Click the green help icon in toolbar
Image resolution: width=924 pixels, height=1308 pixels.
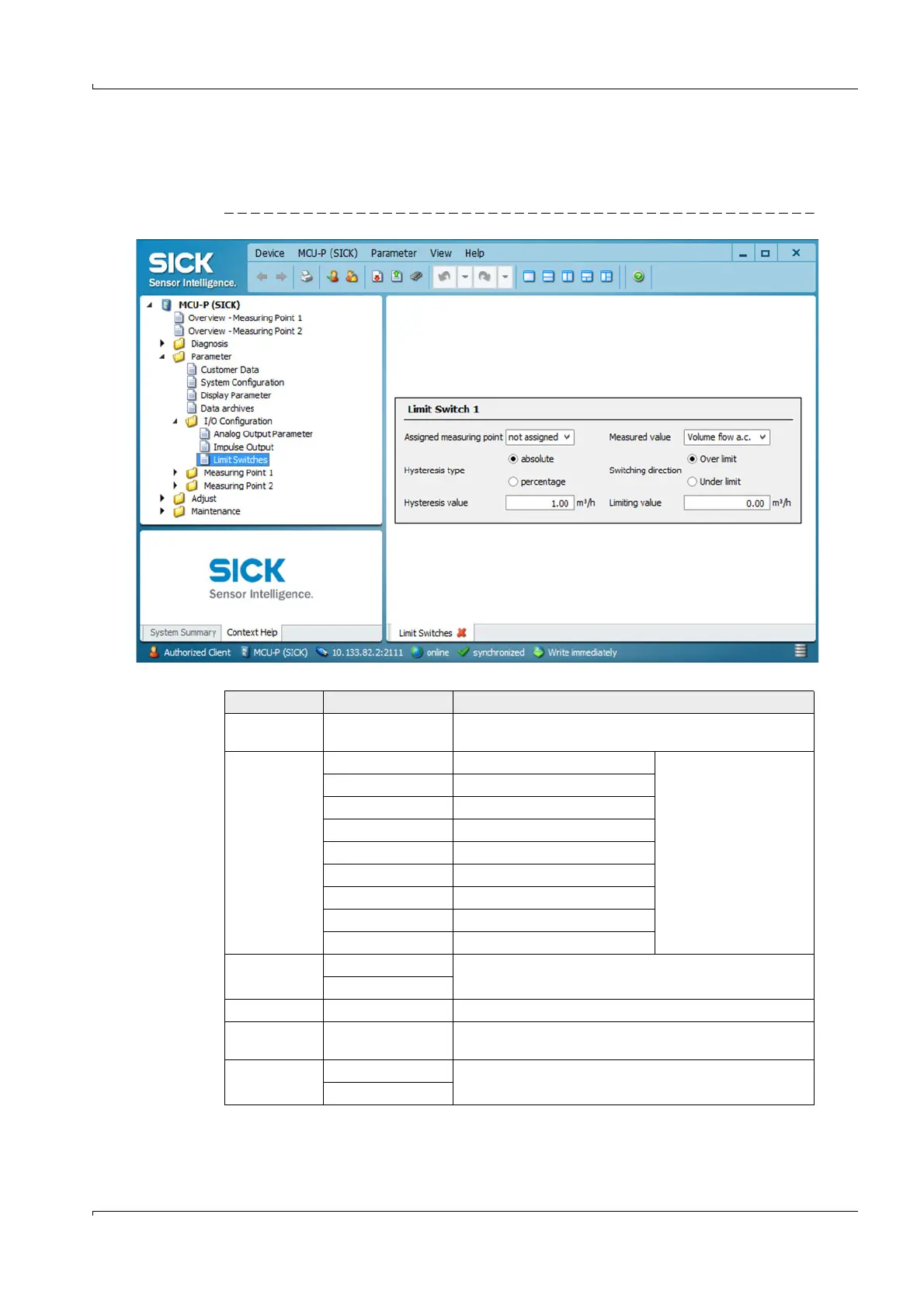click(x=638, y=277)
